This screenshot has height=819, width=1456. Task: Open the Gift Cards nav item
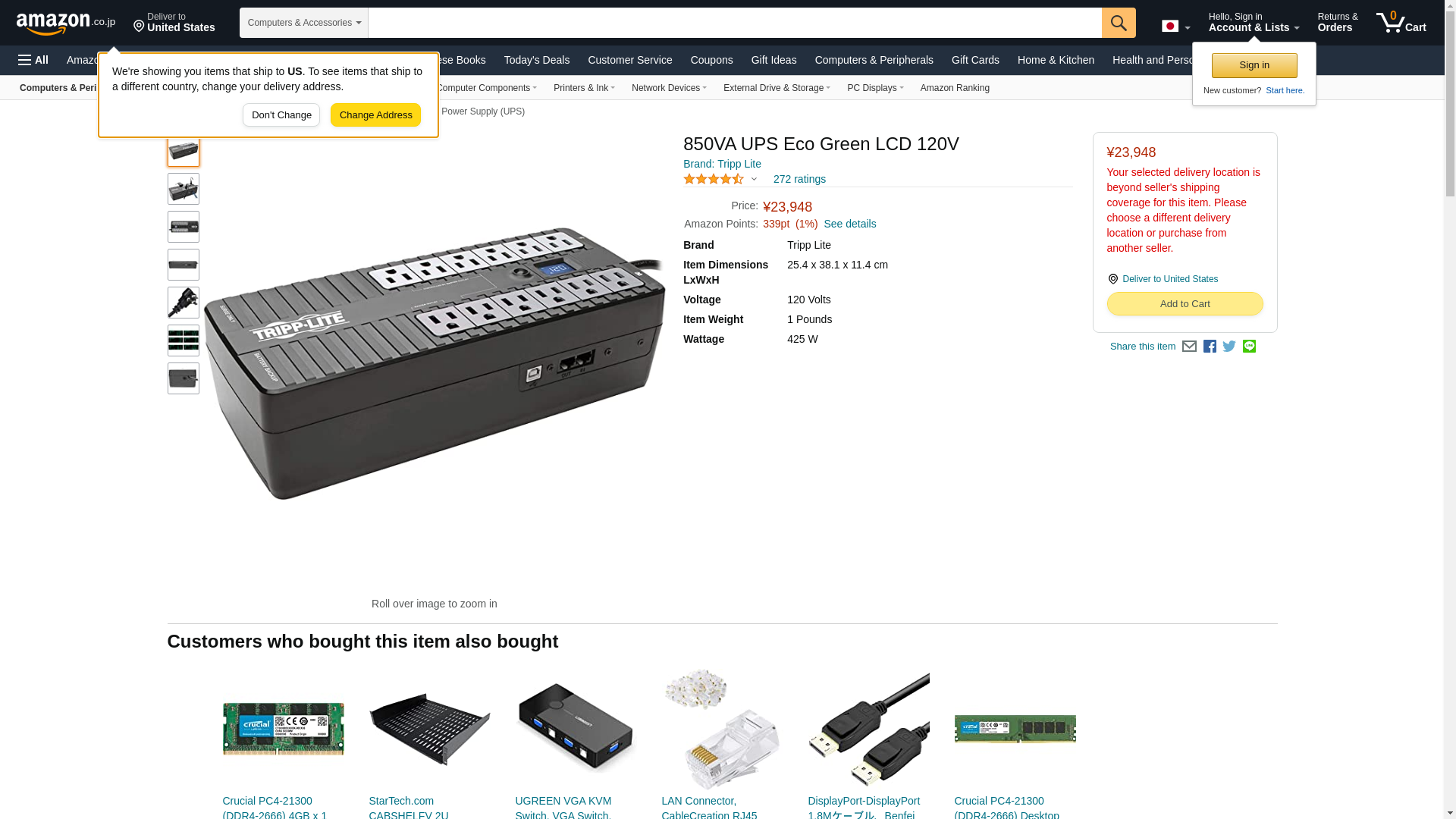tap(975, 60)
